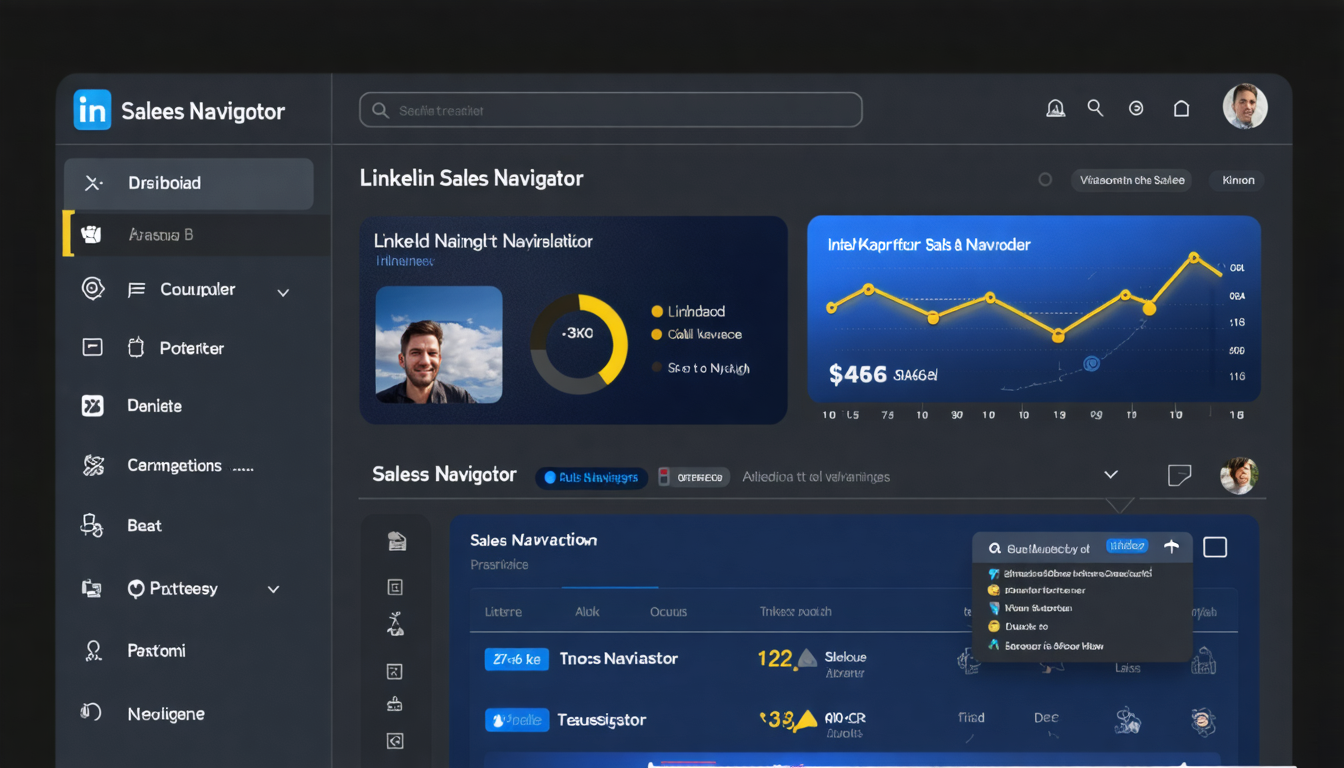Click the blue pill in the Saless Navigotor bar

[x=591, y=477]
